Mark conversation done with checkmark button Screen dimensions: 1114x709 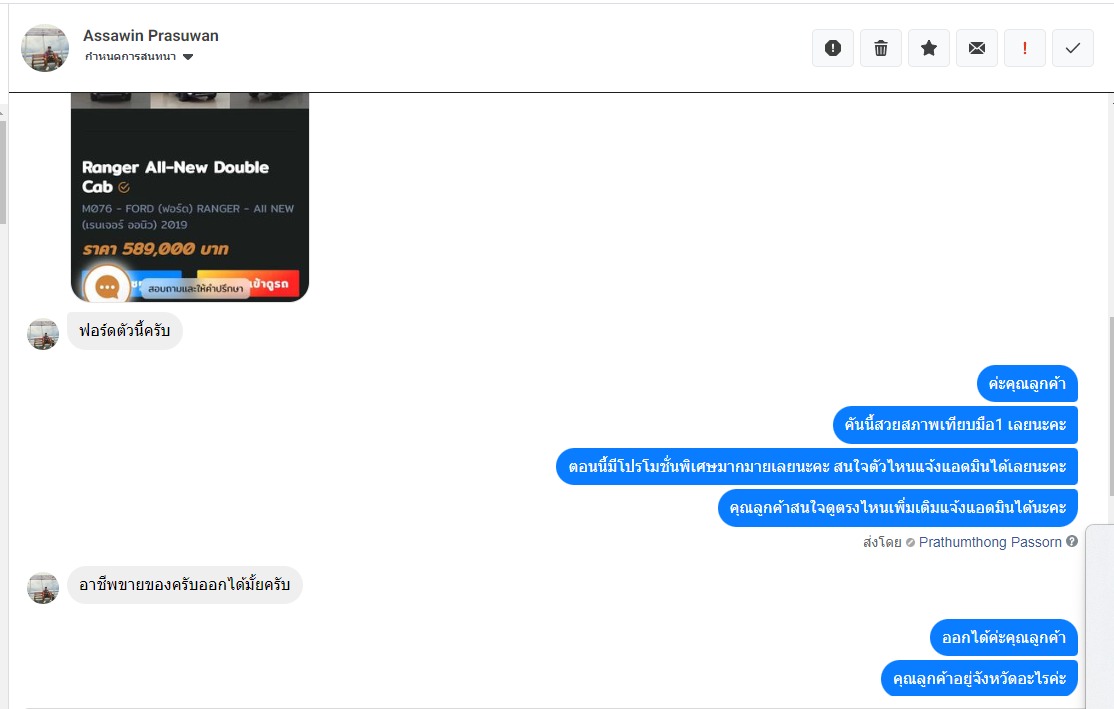(x=1073, y=48)
